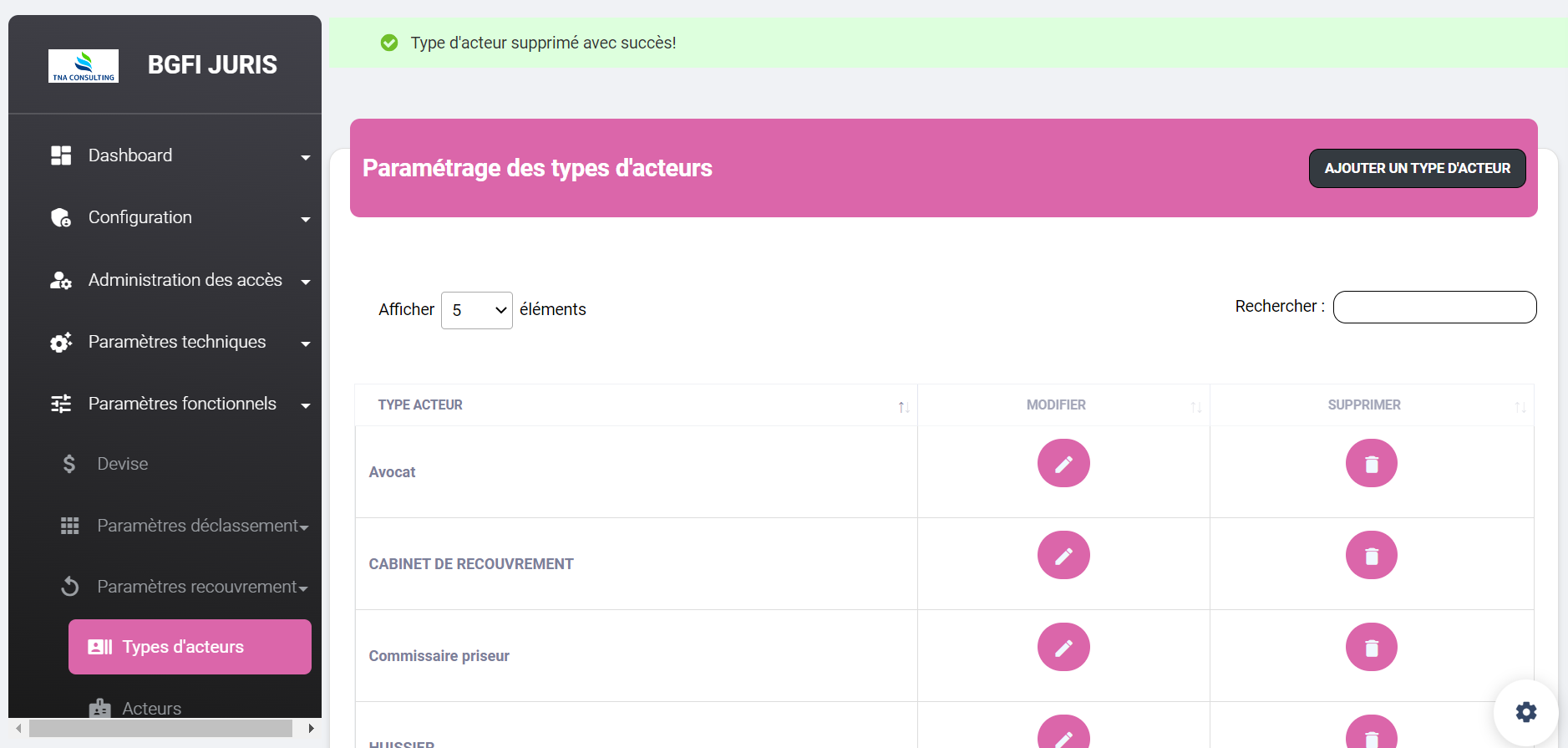The width and height of the screenshot is (1568, 748).
Task: Delete the CABINET DE RECOUVREMENT row
Action: click(x=1371, y=555)
